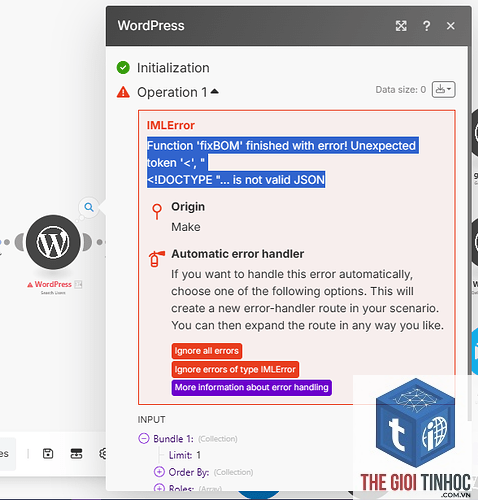The height and width of the screenshot is (500, 478).
Task: Click Ignore errors of type IMLError
Action: [x=235, y=369]
